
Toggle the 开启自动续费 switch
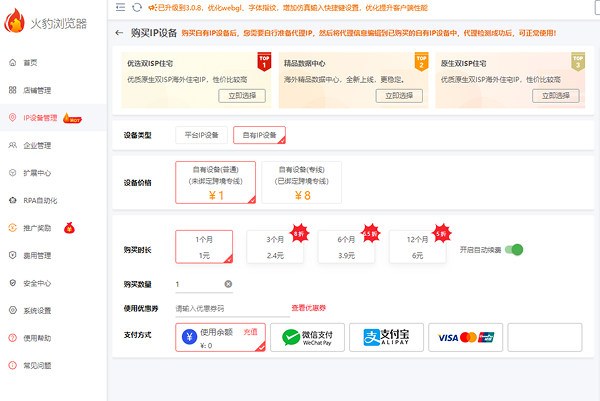tap(514, 249)
